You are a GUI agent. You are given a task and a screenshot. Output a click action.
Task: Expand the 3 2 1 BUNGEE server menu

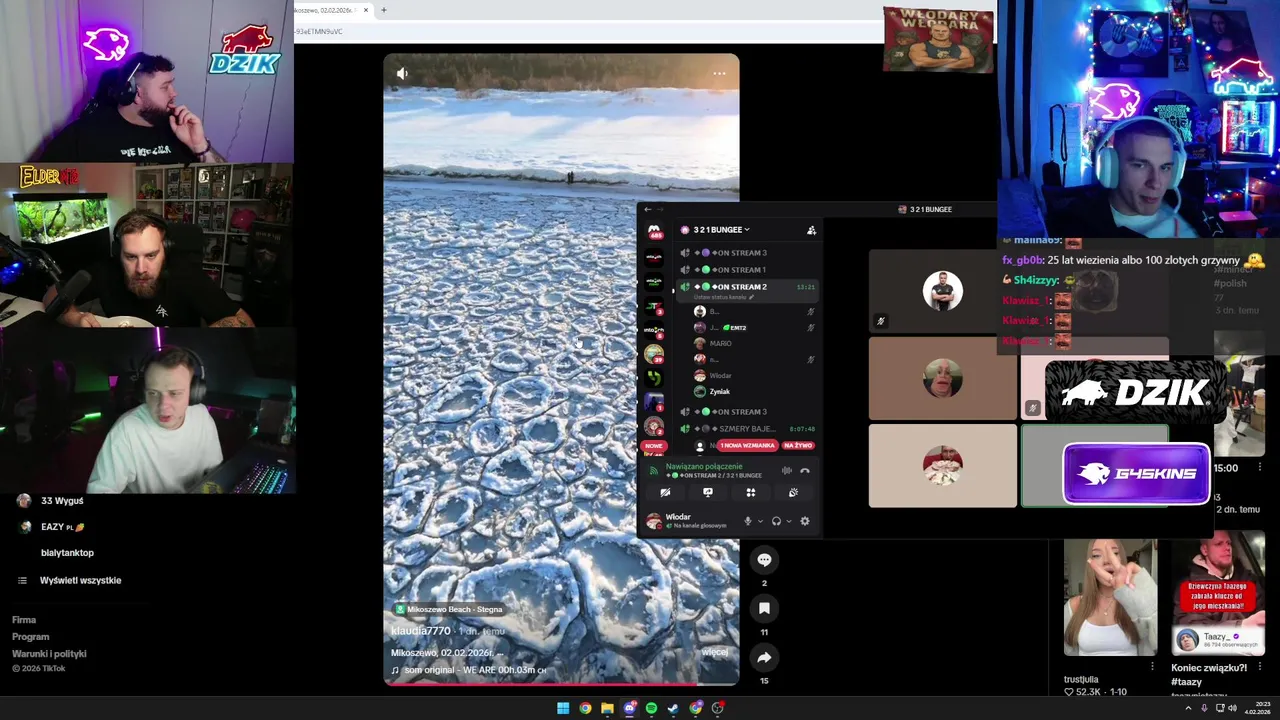point(721,230)
